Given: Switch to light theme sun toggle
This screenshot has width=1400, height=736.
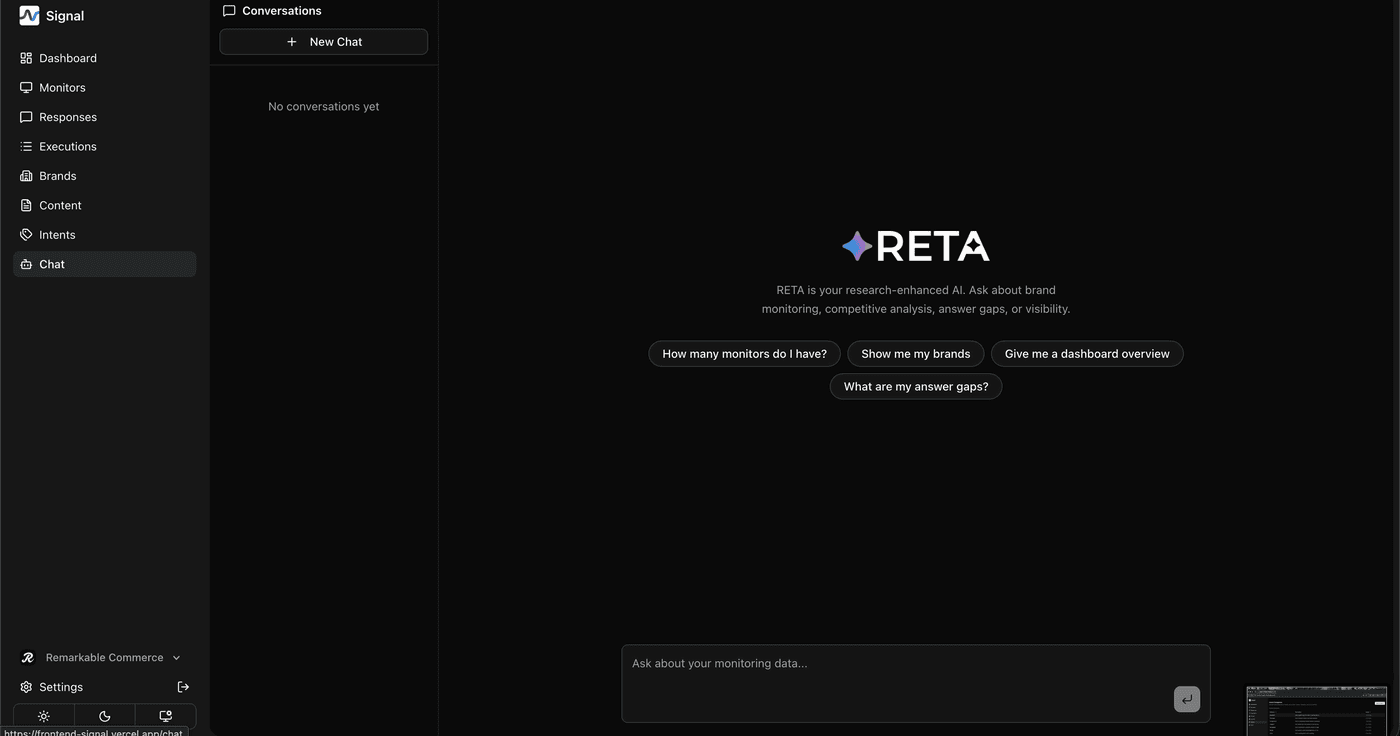Looking at the screenshot, I should point(44,716).
